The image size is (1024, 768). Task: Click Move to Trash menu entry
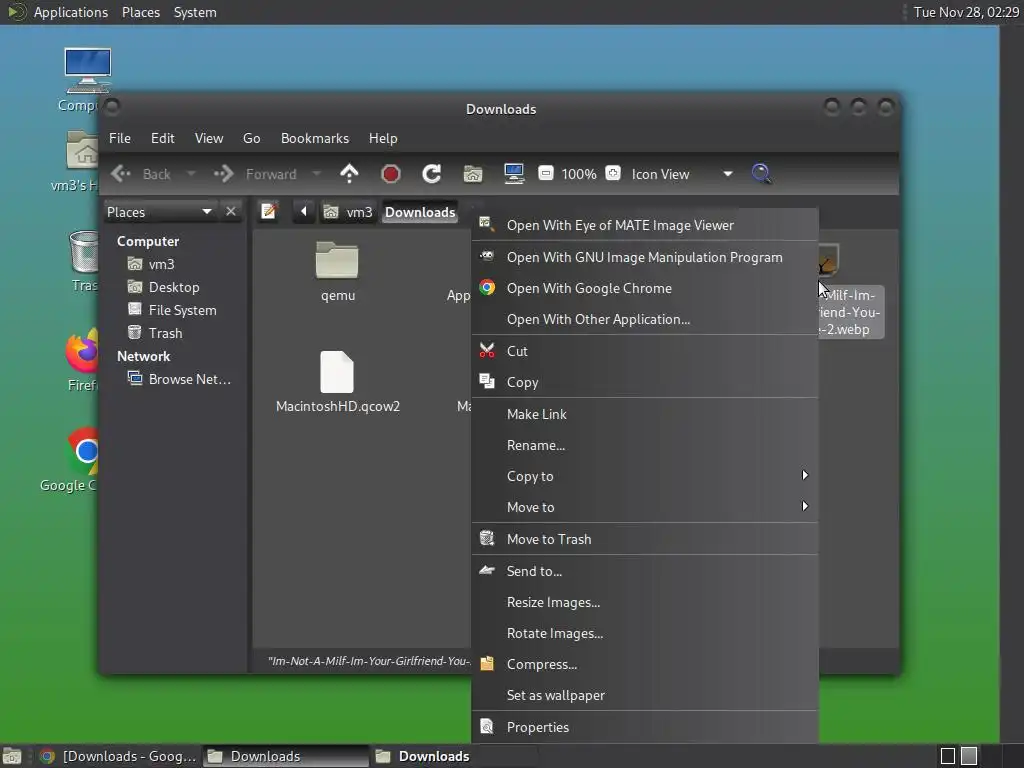coord(645,539)
